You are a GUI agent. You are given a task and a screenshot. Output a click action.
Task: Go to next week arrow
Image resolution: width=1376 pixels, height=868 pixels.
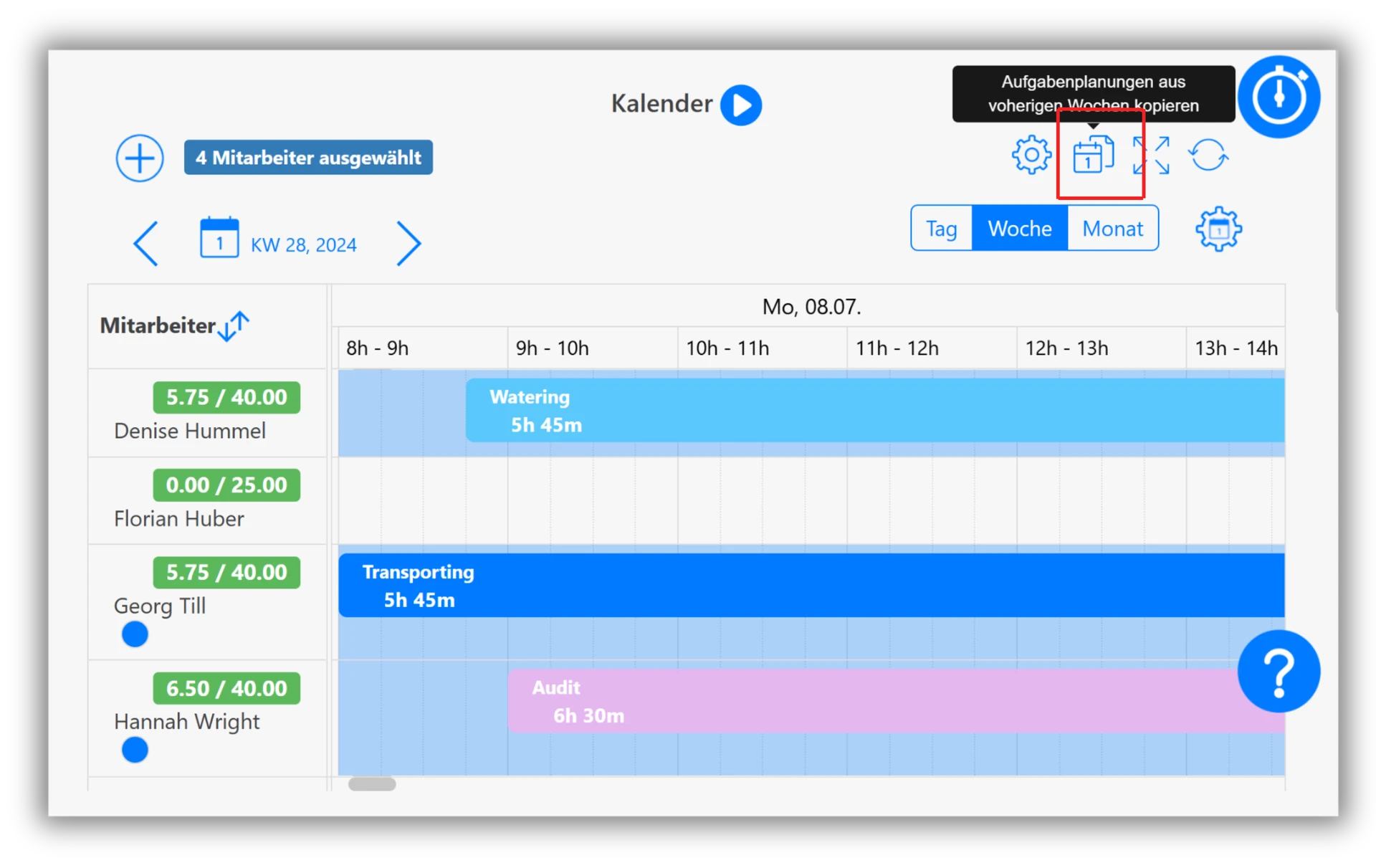pos(408,244)
